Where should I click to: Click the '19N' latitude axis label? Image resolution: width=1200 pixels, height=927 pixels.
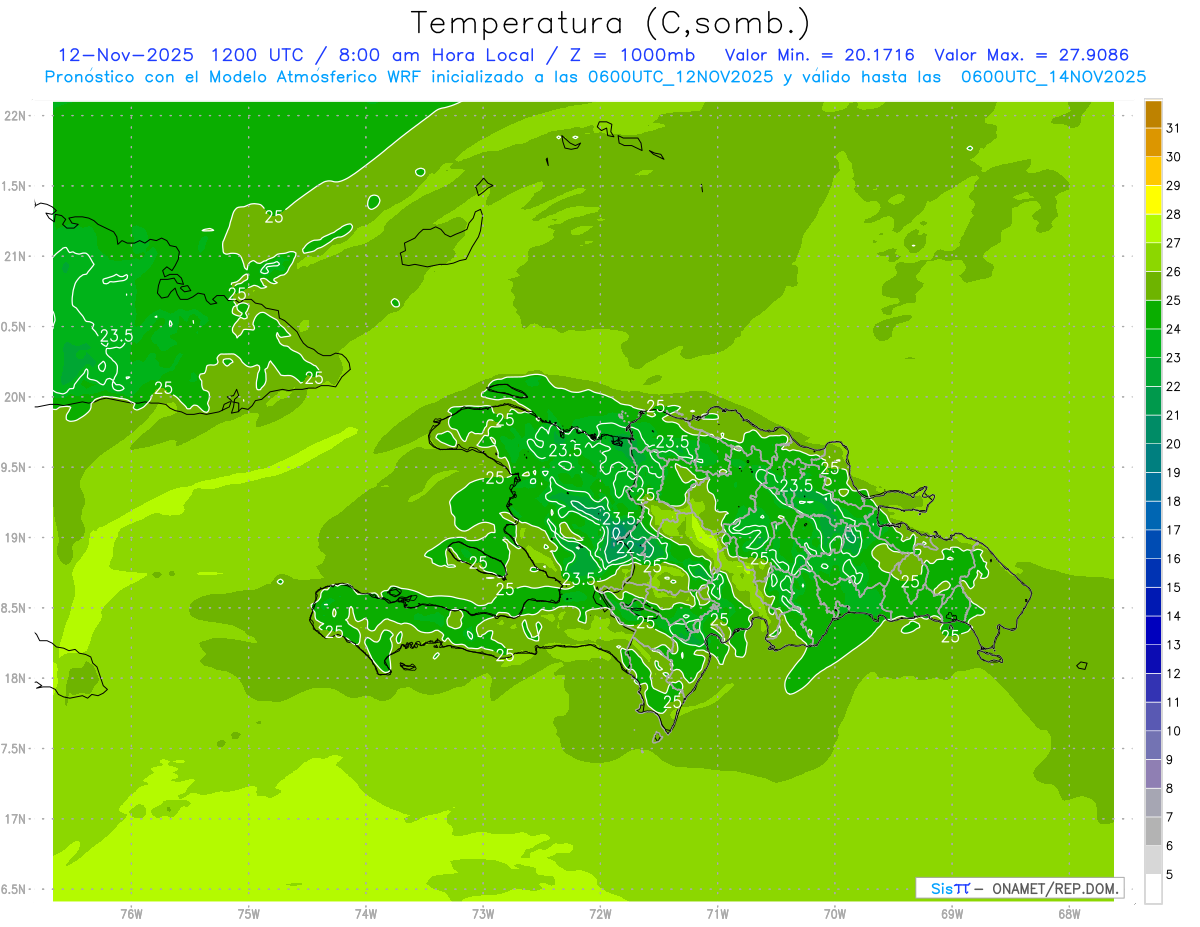point(15,537)
